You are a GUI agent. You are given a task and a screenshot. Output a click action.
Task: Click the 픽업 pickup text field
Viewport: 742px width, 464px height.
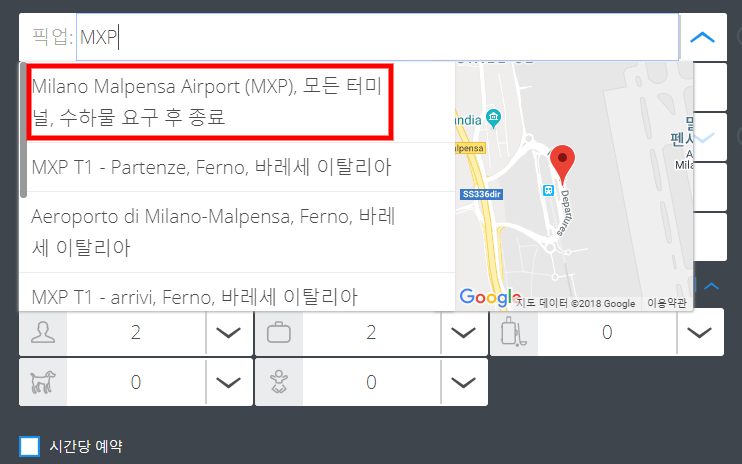(x=378, y=38)
